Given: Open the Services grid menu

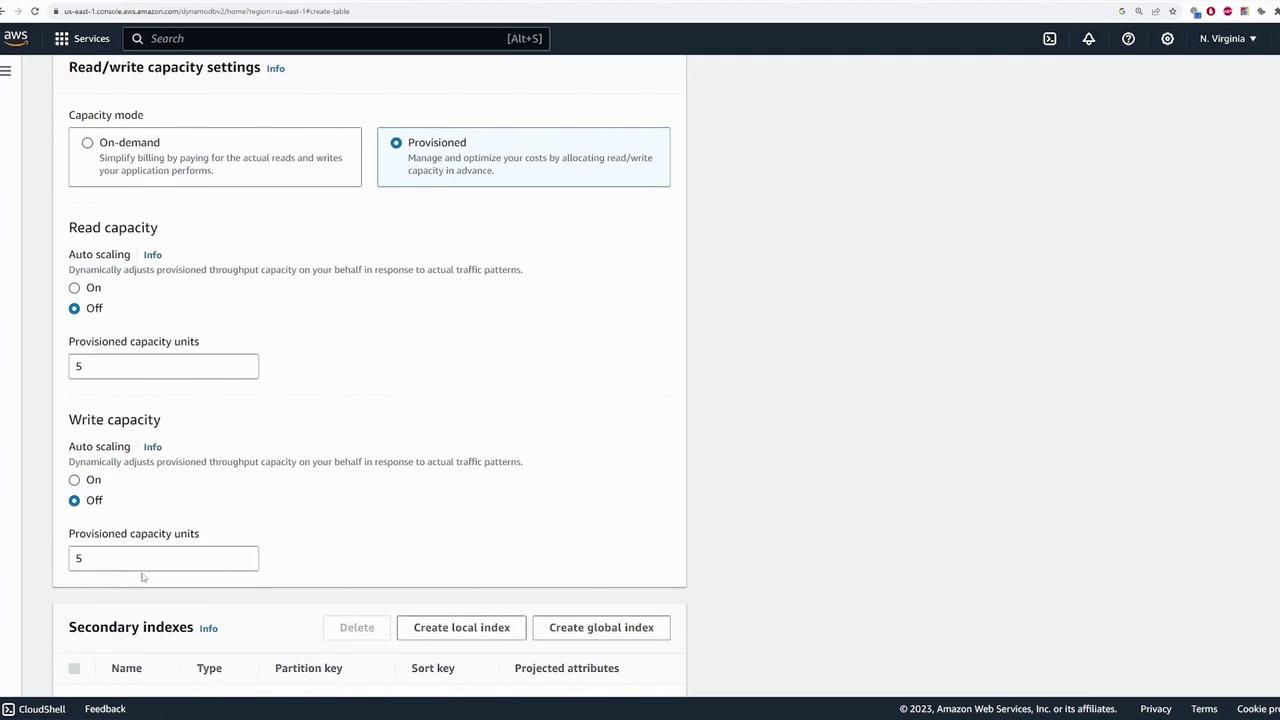Looking at the screenshot, I should point(82,39).
